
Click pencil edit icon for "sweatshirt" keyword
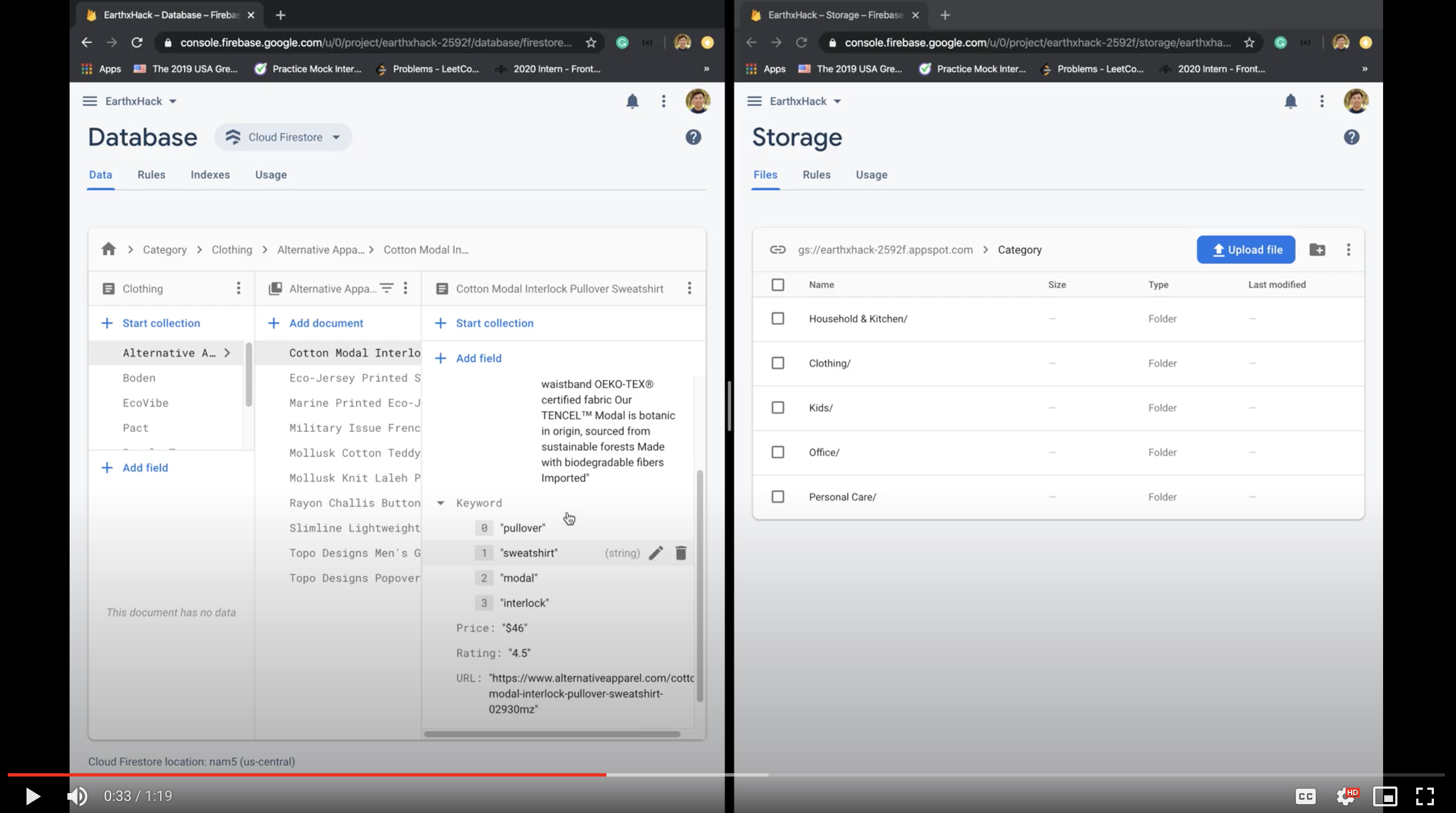point(656,553)
